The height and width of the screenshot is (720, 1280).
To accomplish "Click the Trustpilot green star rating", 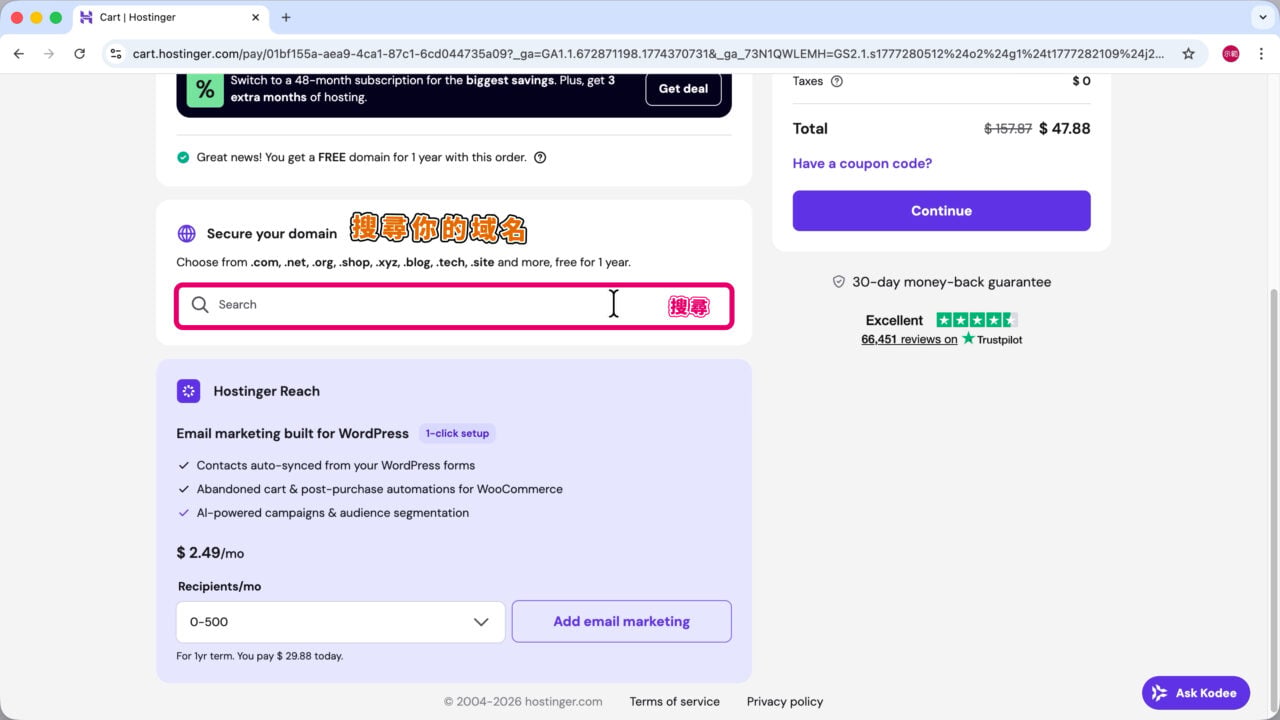I will [x=977, y=320].
